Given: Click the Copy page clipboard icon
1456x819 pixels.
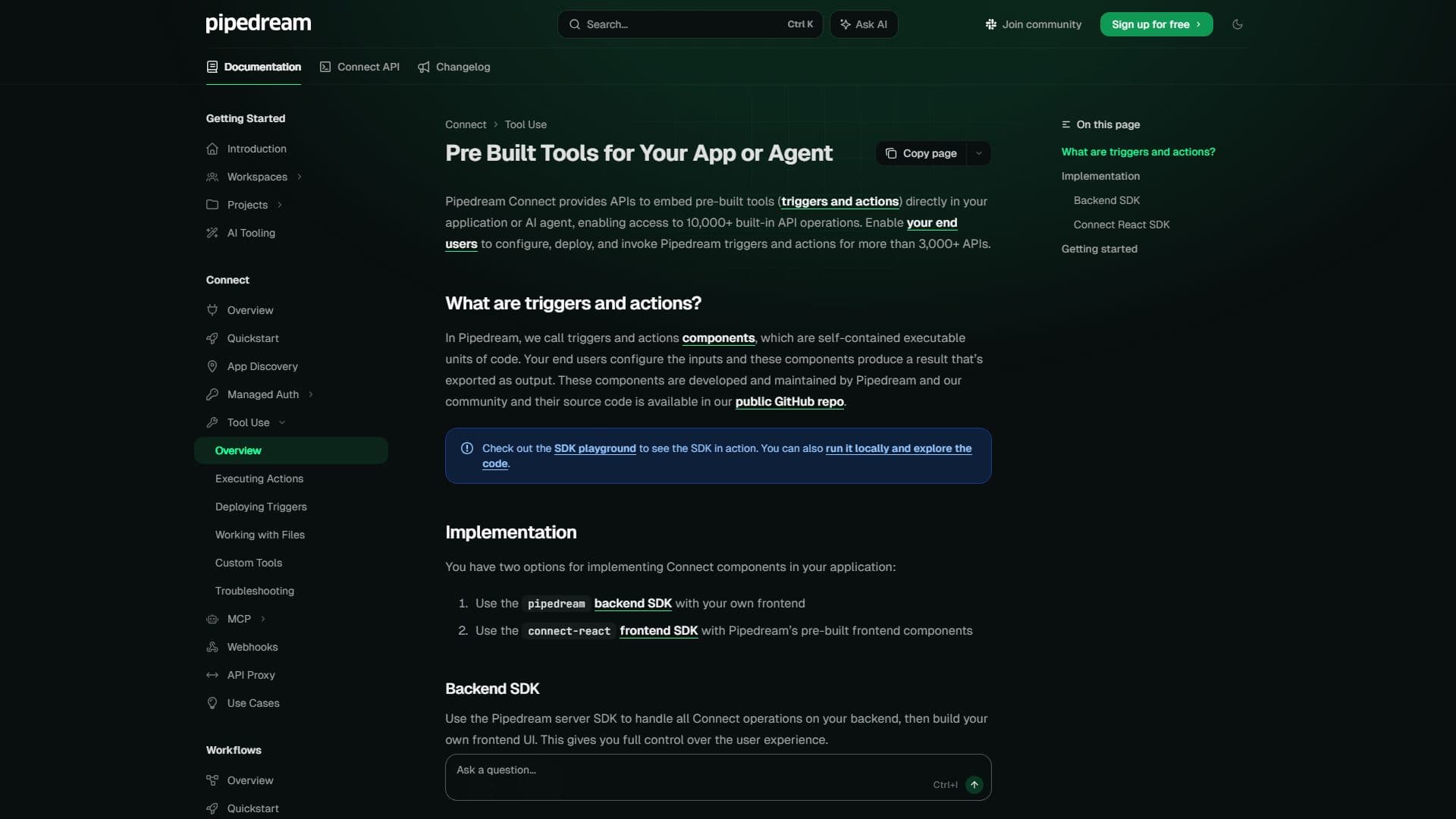Looking at the screenshot, I should tap(891, 153).
